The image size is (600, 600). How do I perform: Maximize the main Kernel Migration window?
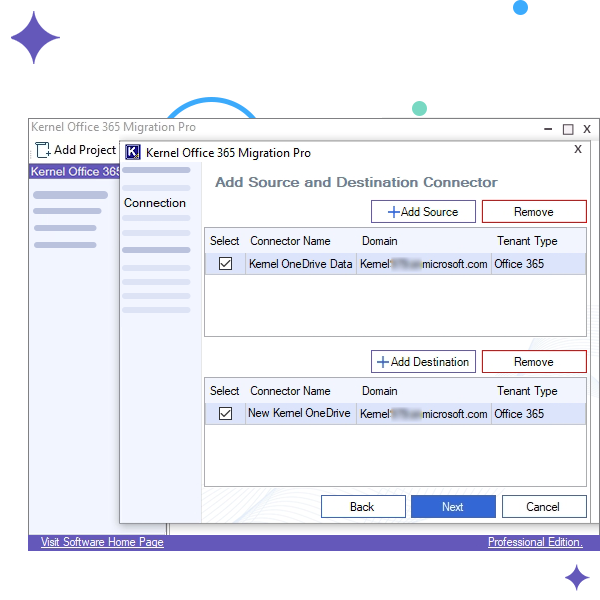(568, 129)
